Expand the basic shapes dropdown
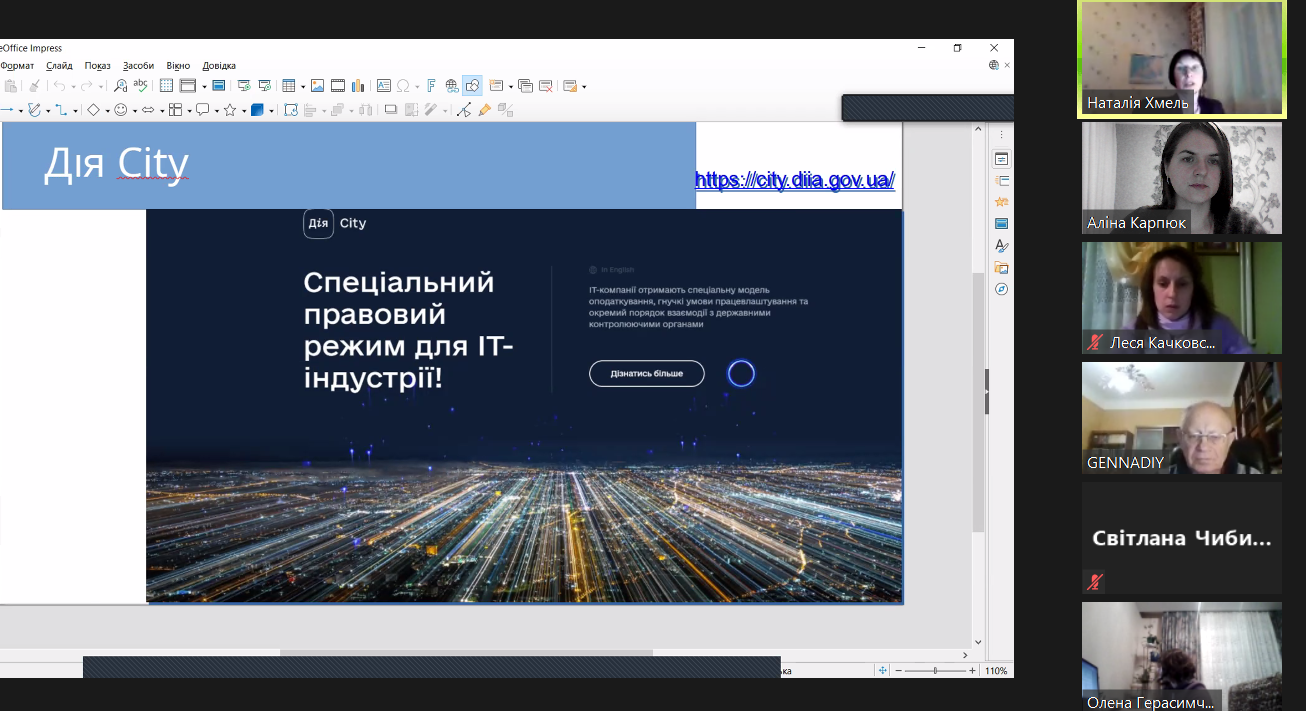Screen dimensions: 1306x711 coord(107,109)
